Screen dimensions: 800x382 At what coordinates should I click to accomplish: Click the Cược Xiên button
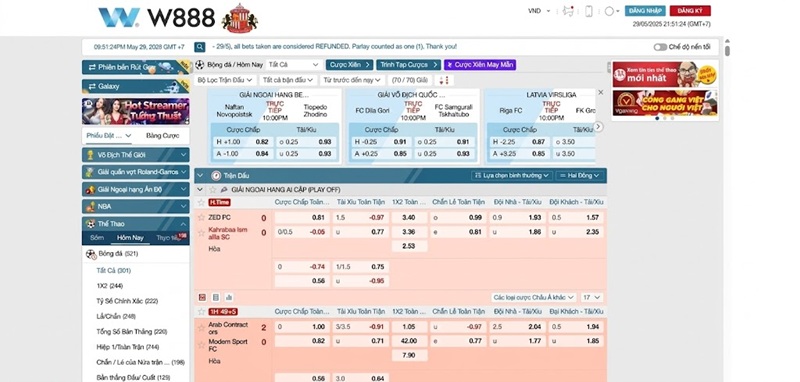click(349, 65)
